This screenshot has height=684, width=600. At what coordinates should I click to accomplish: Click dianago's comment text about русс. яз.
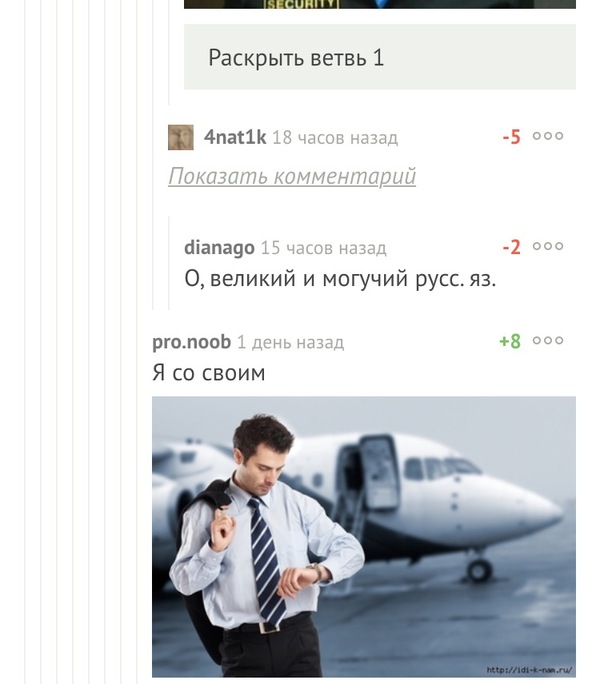[x=340, y=278]
